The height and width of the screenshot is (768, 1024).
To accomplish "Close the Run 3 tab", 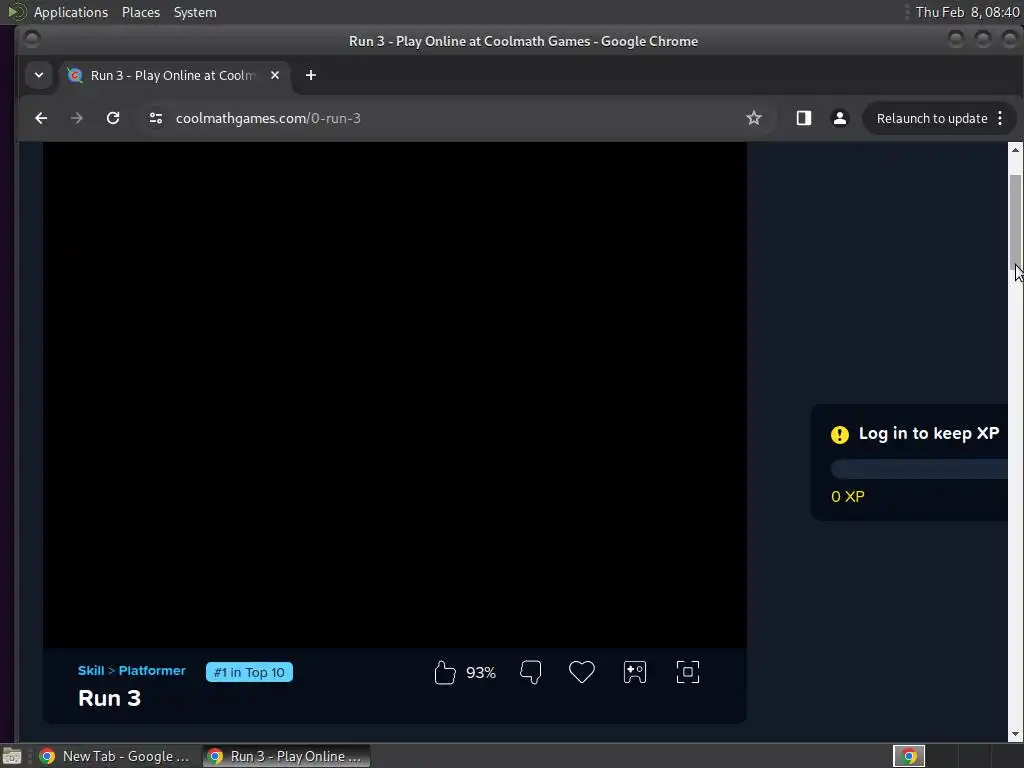I will [275, 75].
